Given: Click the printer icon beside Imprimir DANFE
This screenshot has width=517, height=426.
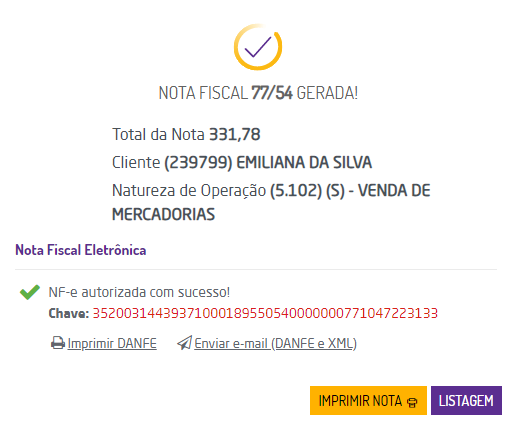Looking at the screenshot, I should 58,343.
